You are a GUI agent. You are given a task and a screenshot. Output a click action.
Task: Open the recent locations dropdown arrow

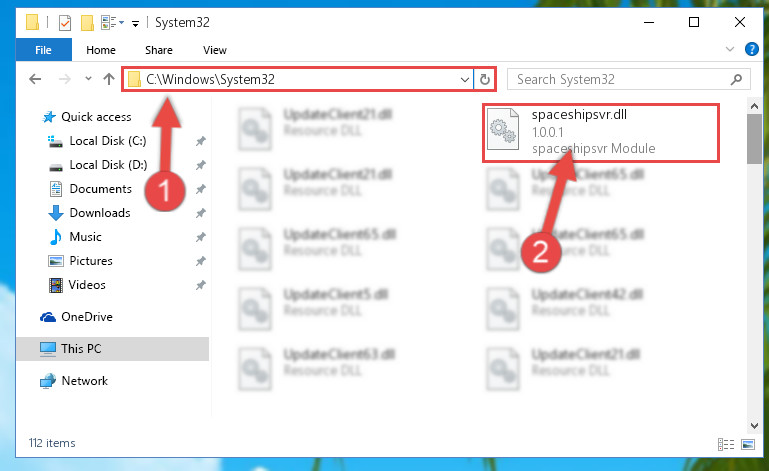click(88, 78)
